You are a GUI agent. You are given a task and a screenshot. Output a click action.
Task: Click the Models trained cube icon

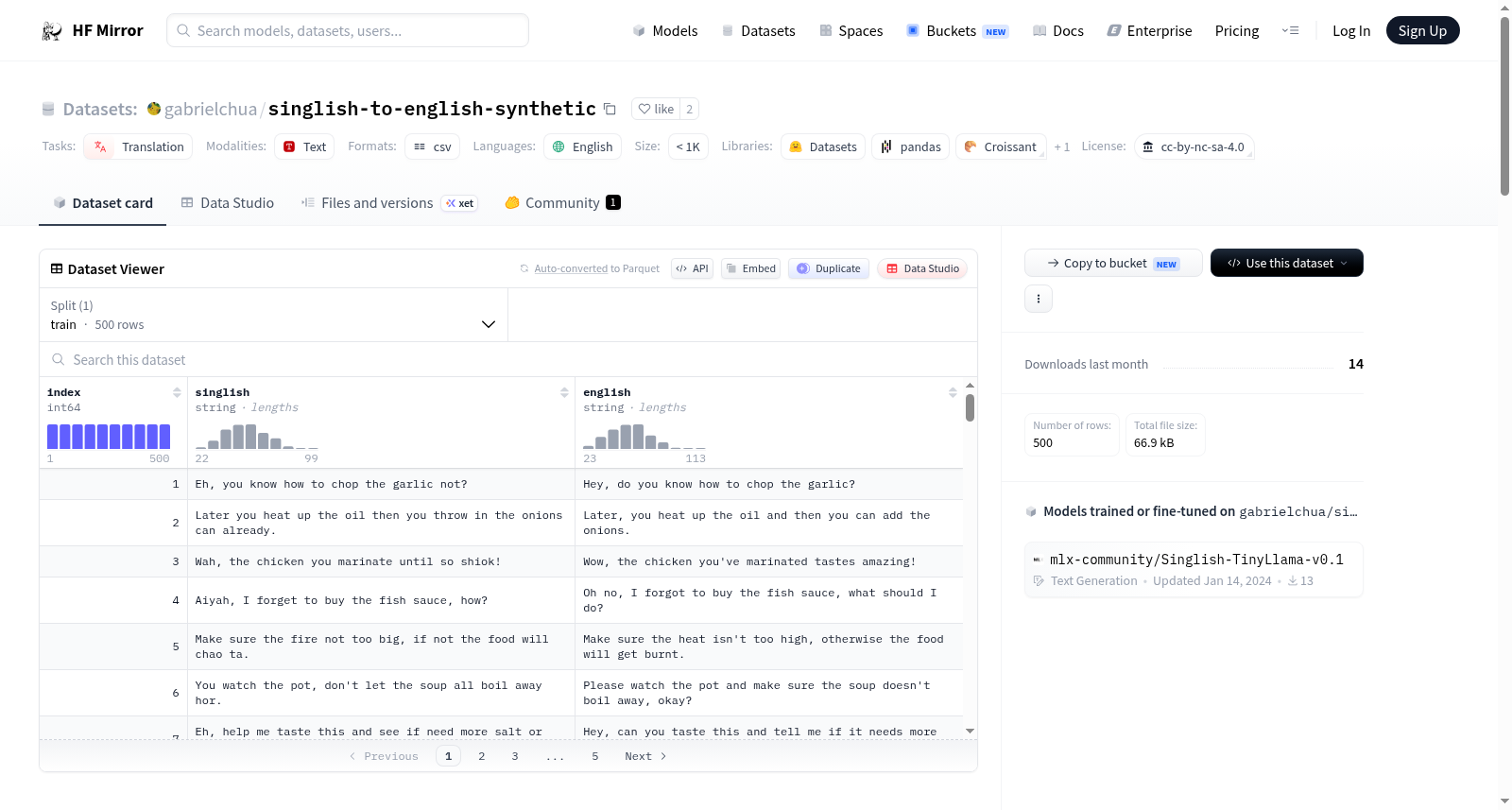[1031, 511]
